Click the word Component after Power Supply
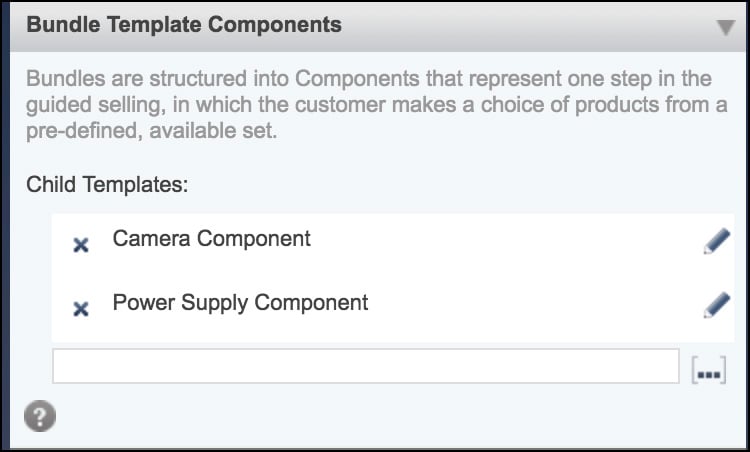 click(311, 303)
